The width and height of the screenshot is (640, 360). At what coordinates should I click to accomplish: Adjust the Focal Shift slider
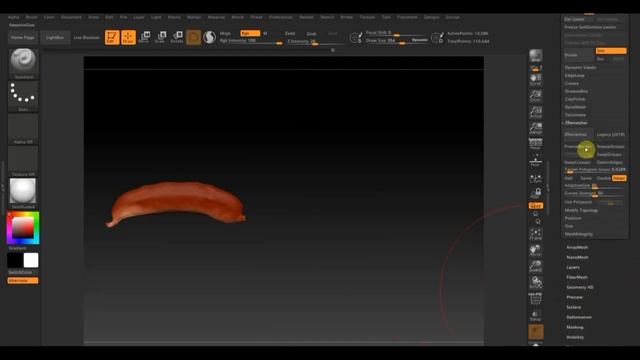(x=396, y=33)
